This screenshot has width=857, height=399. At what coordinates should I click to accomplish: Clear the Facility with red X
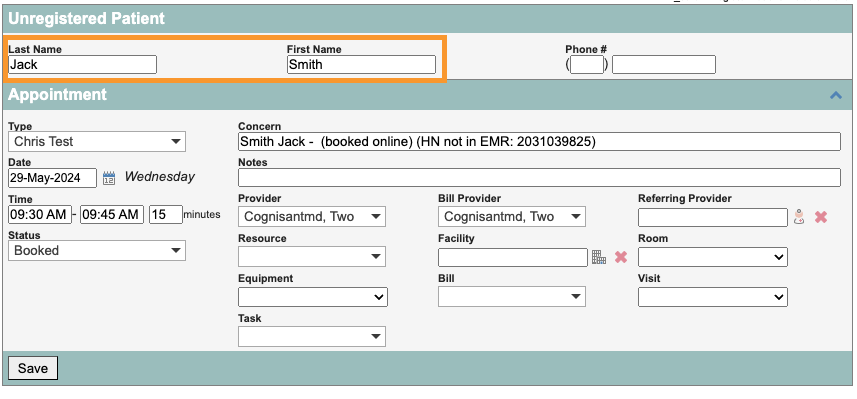pyautogui.click(x=621, y=257)
